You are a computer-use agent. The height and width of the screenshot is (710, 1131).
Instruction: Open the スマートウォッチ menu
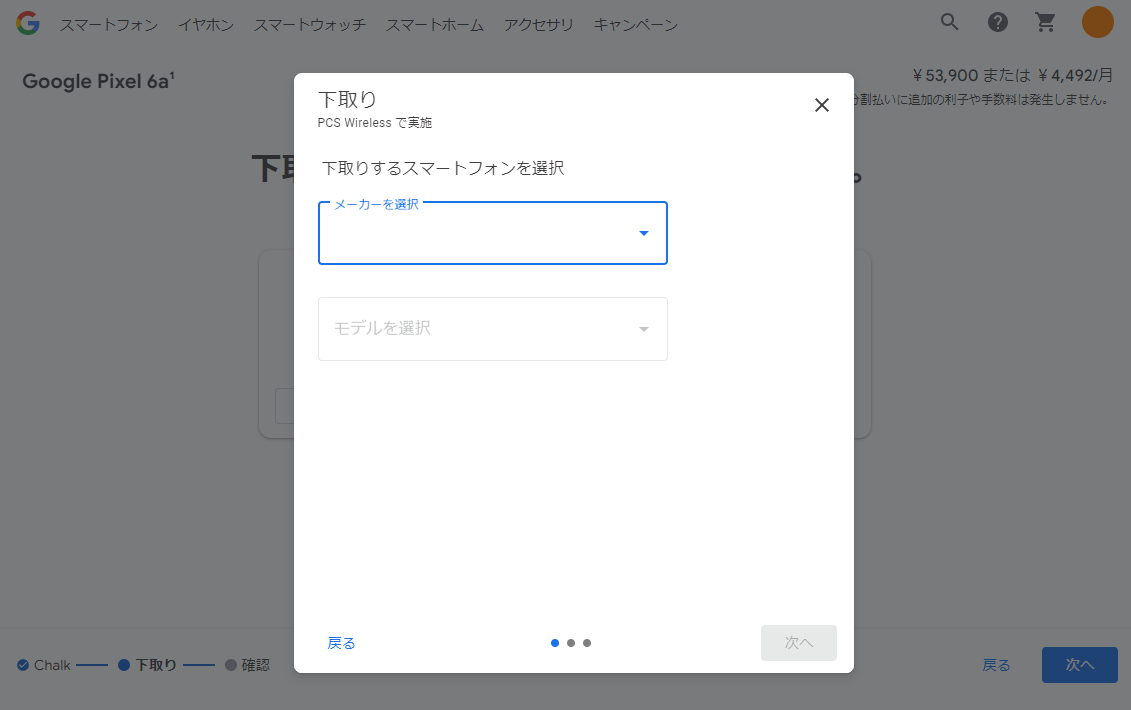[309, 25]
